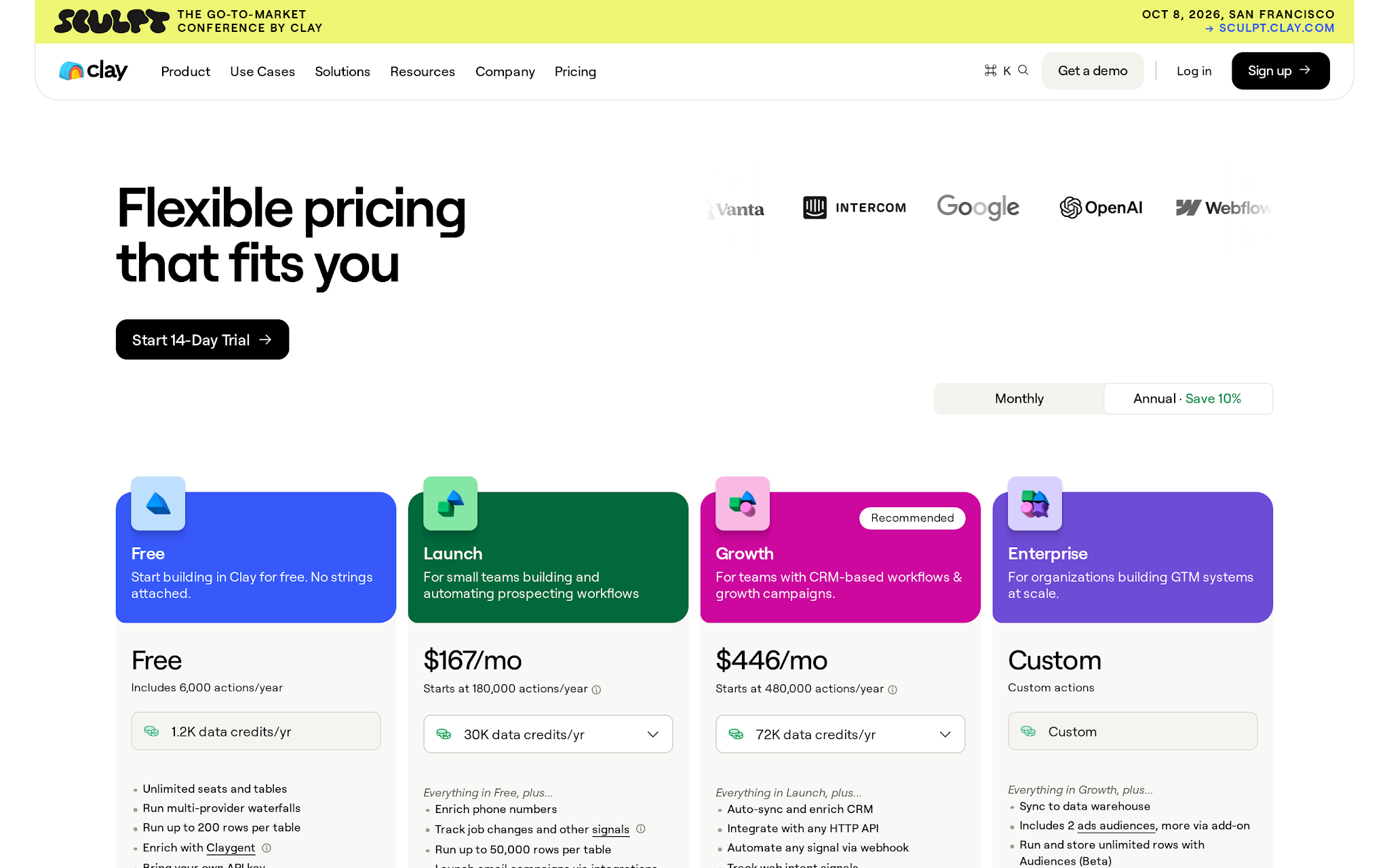The width and height of the screenshot is (1389, 868).
Task: Open the Resources menu
Action: tap(423, 71)
